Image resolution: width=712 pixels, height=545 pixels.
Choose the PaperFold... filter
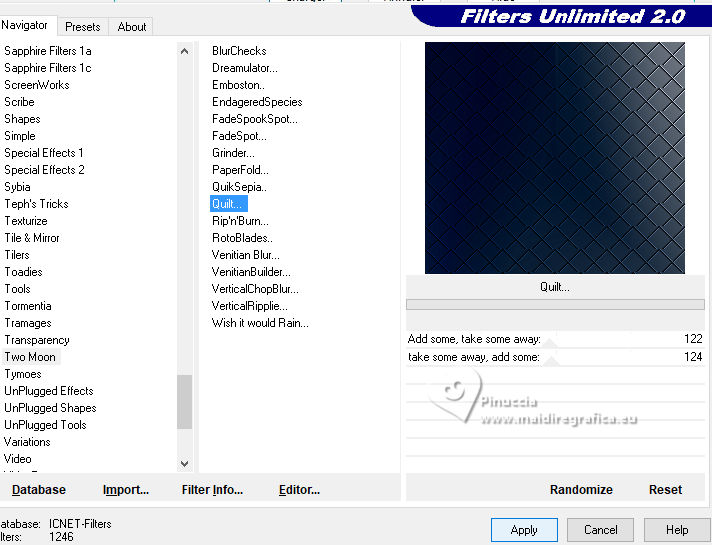(240, 170)
